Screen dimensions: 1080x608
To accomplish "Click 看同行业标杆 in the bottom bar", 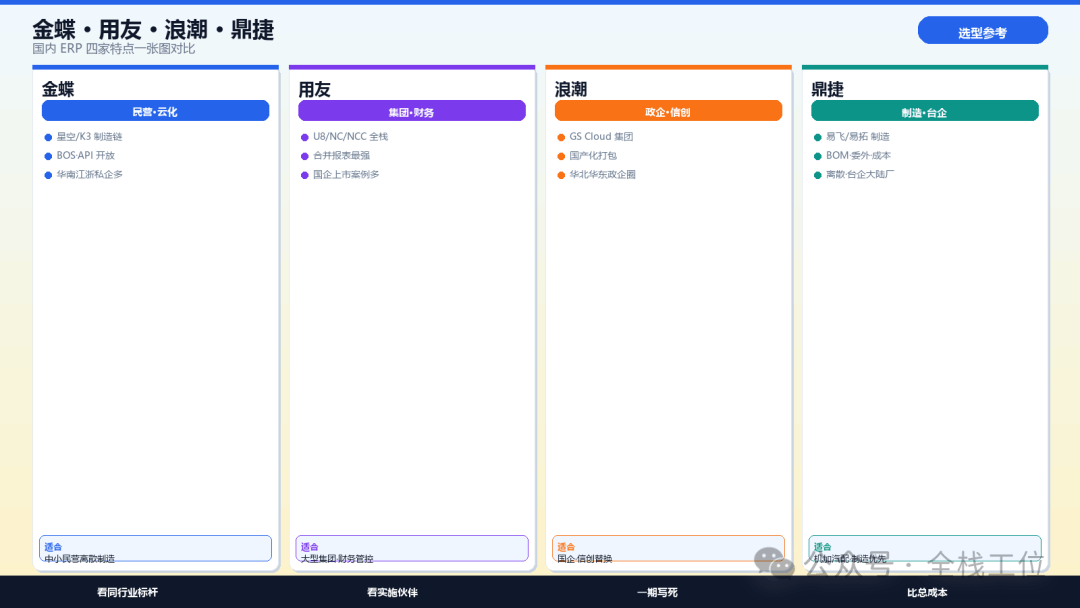I will (x=127, y=592).
